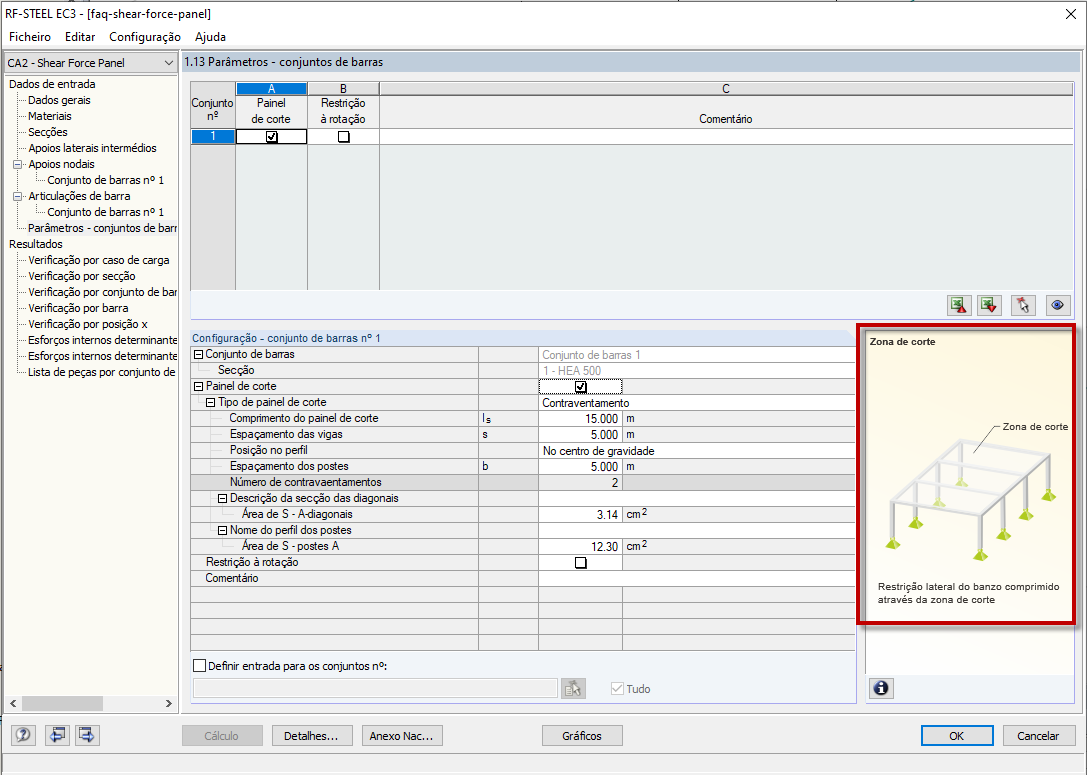Select Secções in navigator

[48, 132]
